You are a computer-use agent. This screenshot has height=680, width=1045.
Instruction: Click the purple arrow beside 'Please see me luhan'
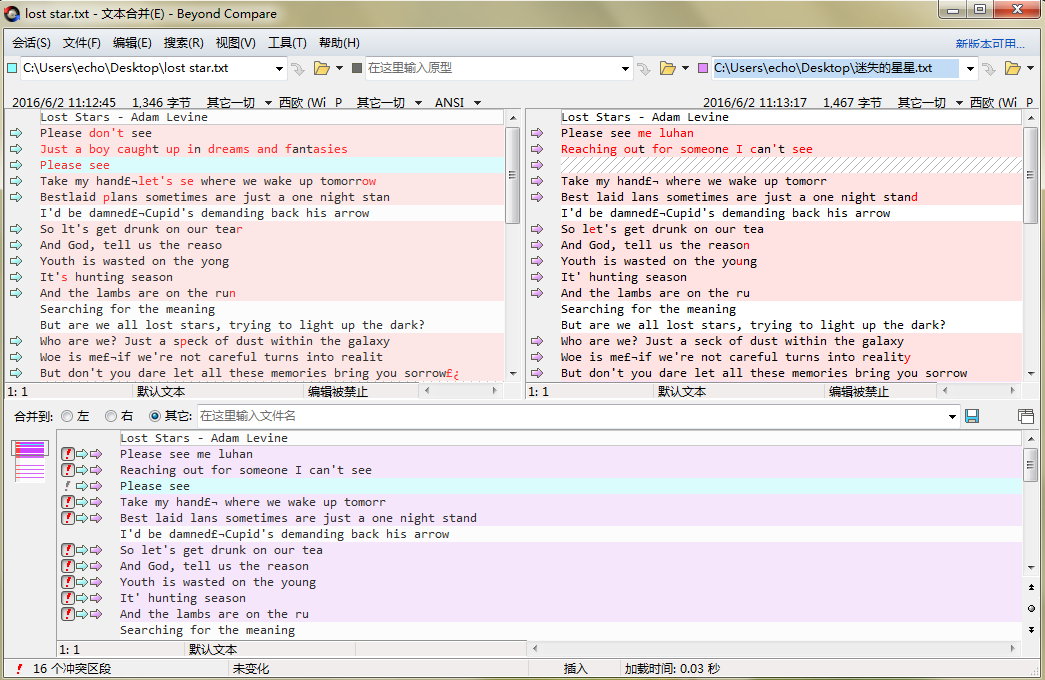537,133
